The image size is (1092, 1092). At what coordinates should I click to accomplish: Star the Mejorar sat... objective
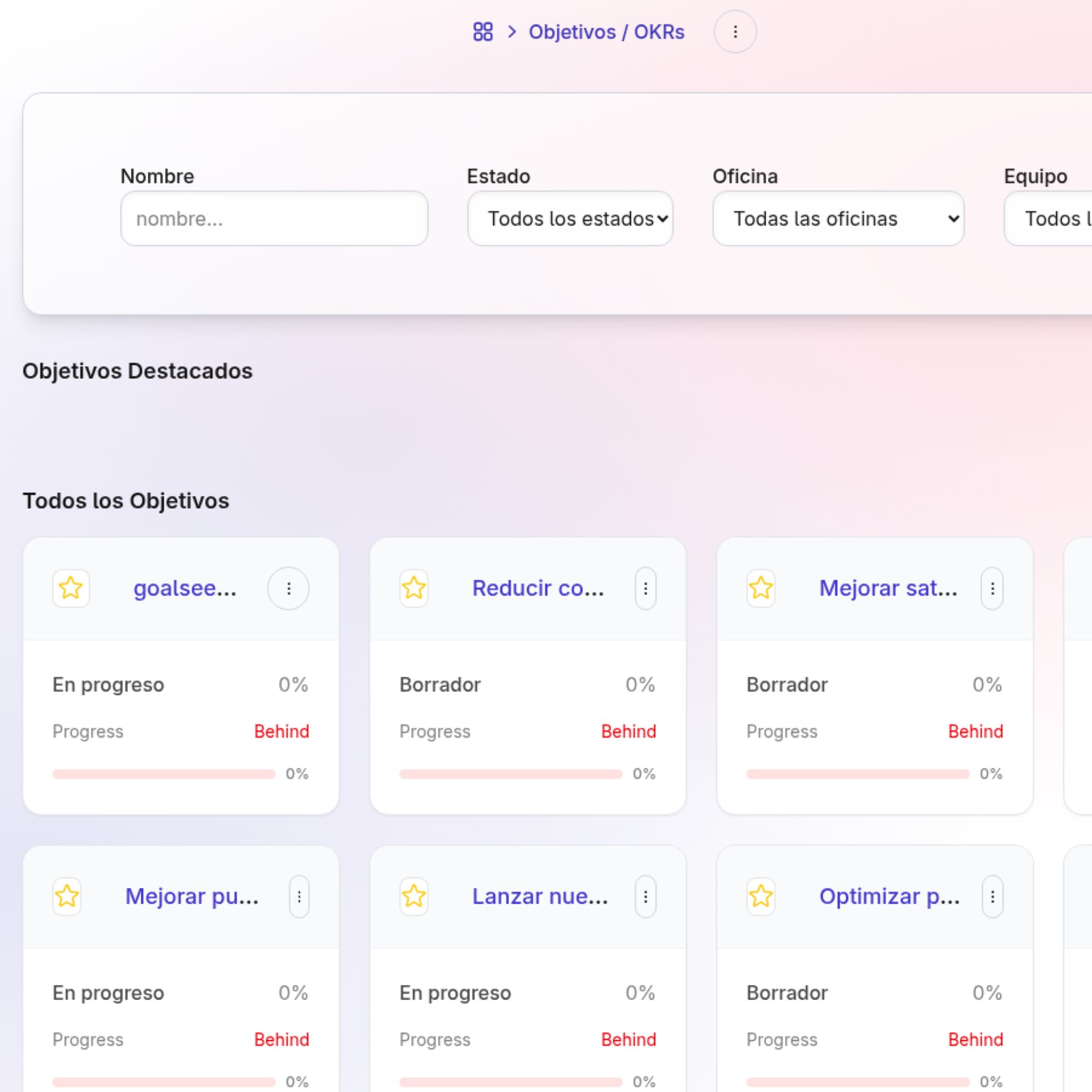click(x=761, y=589)
